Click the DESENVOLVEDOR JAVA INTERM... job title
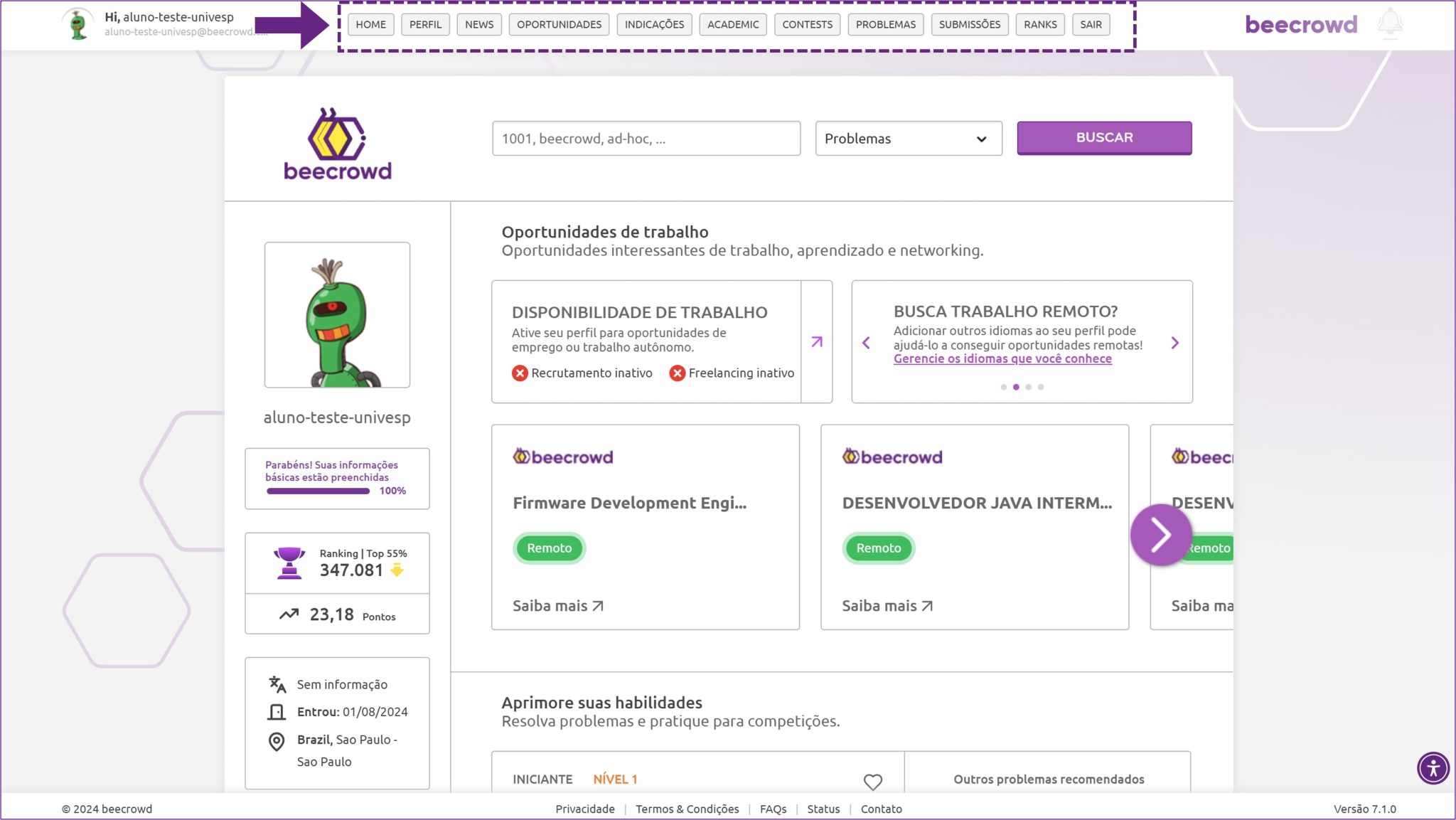Image resolution: width=1456 pixels, height=820 pixels. pyautogui.click(x=977, y=503)
